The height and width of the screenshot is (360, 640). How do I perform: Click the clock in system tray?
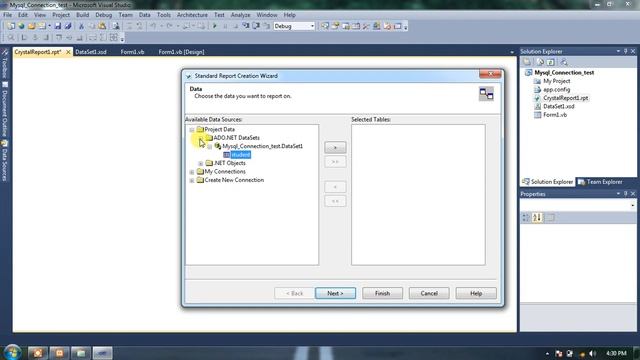616,353
